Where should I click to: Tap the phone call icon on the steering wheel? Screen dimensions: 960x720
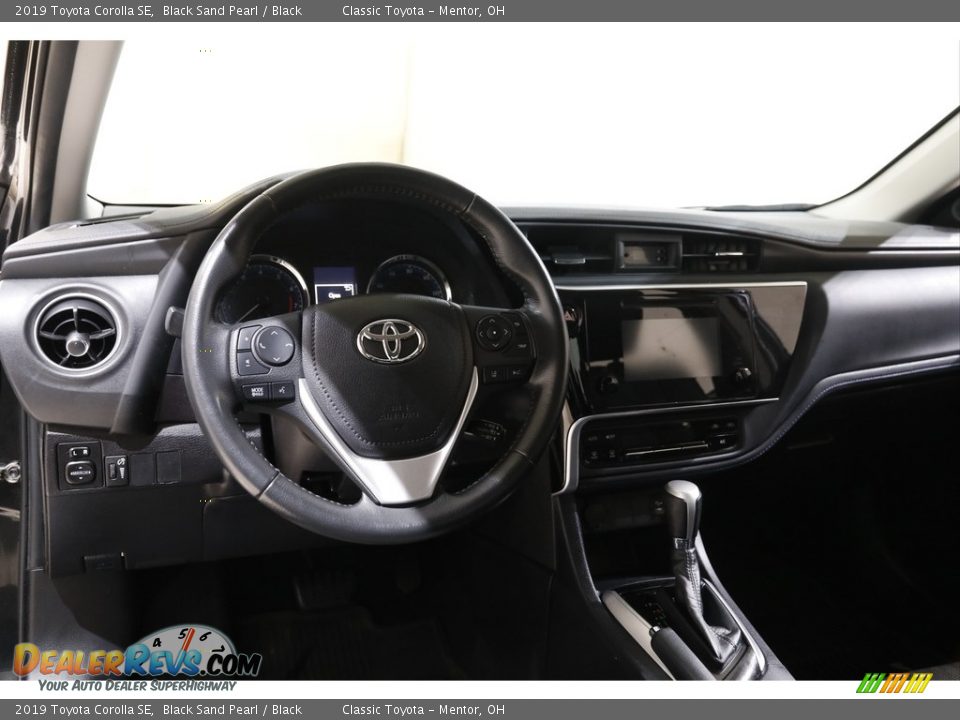pos(263,344)
